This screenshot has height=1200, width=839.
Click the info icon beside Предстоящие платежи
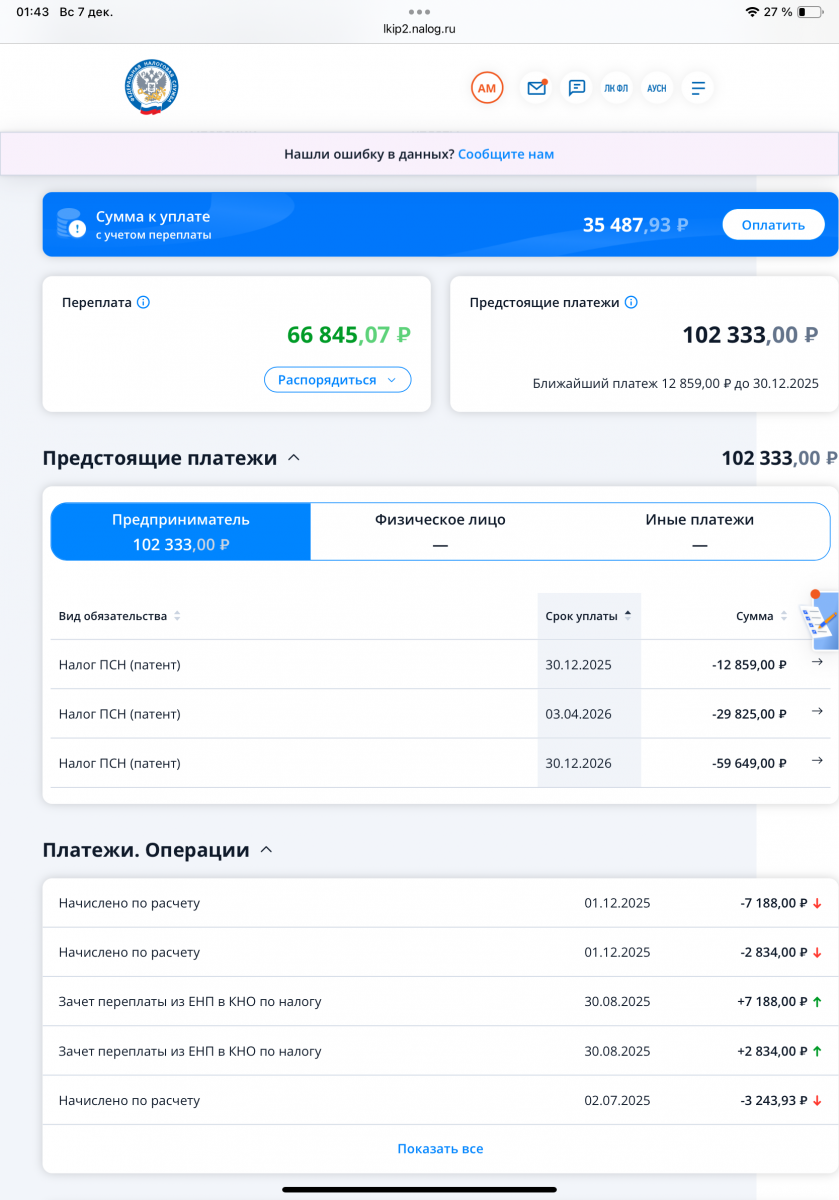[631, 302]
